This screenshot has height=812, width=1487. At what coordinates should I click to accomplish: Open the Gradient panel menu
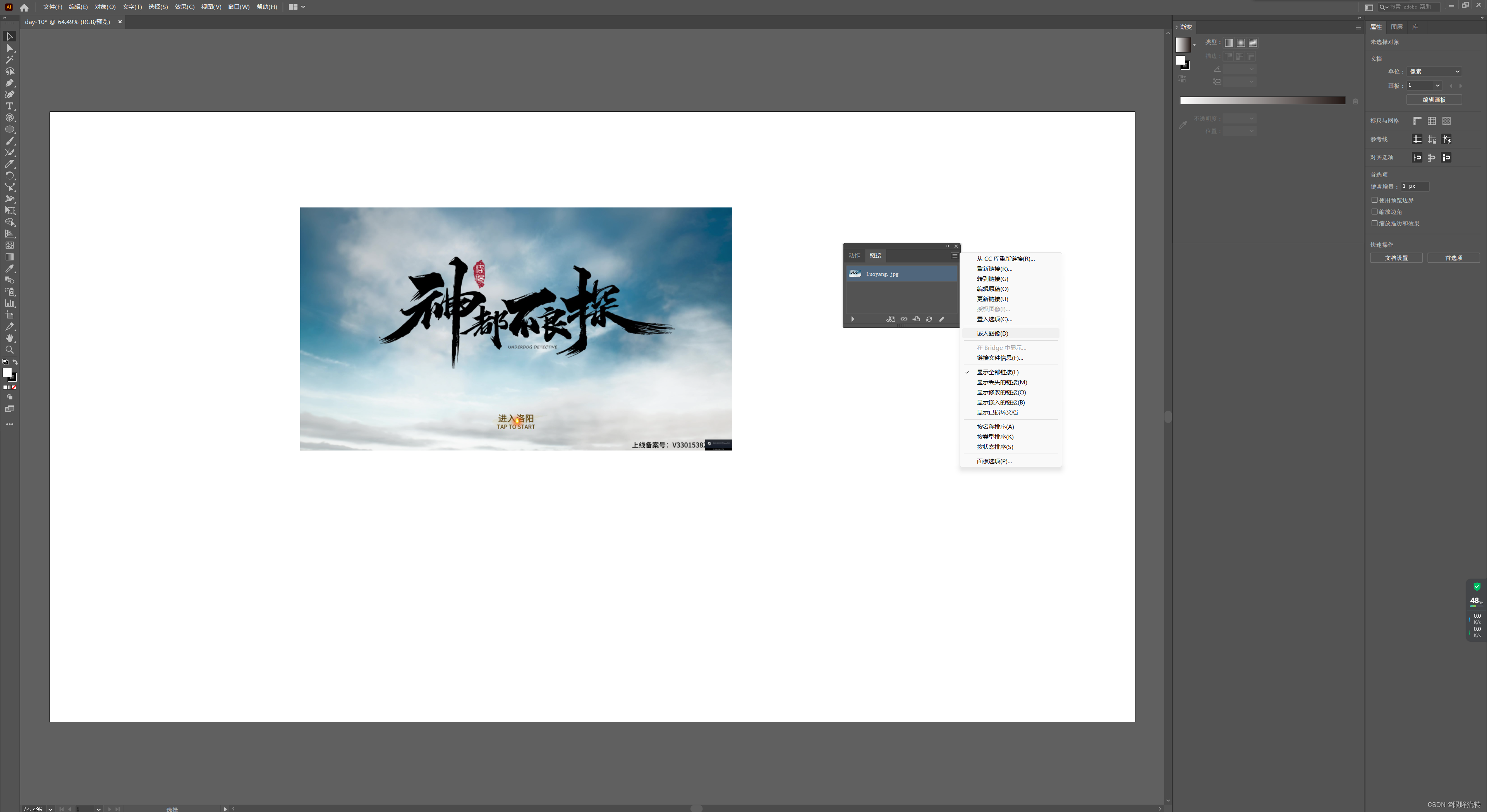click(1358, 27)
